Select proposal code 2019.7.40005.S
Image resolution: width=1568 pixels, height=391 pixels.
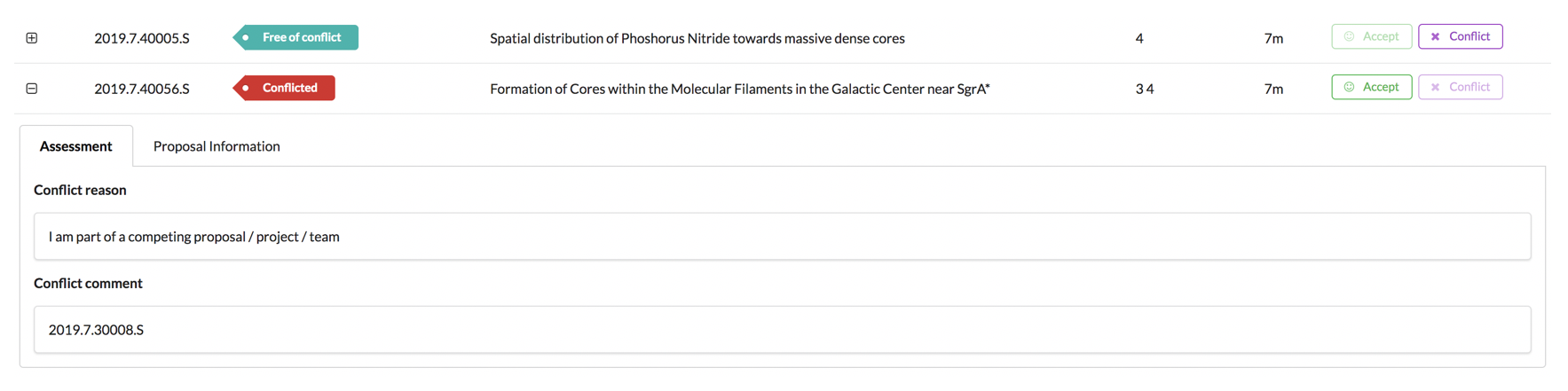coord(142,38)
